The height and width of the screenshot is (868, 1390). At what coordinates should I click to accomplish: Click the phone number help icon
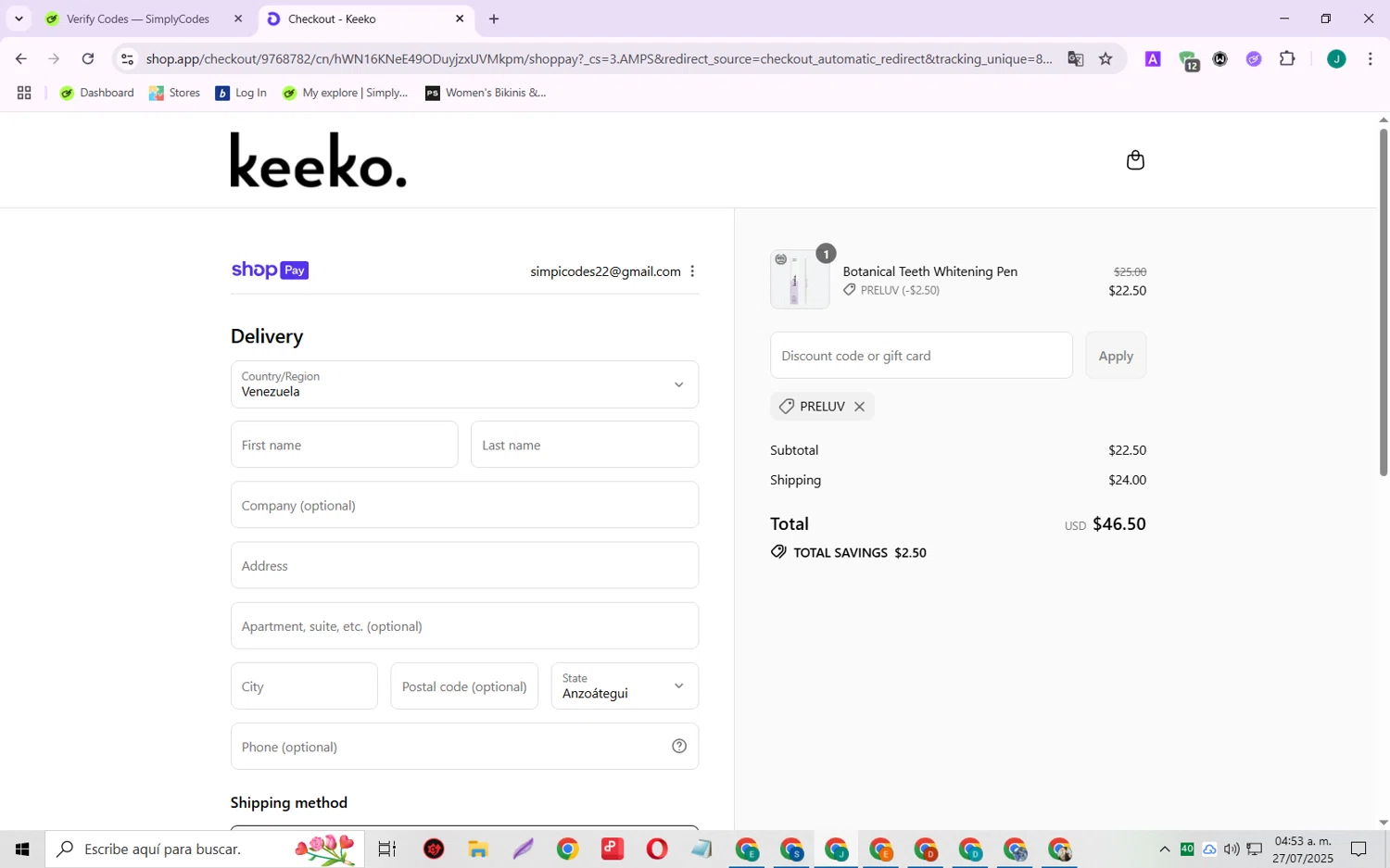pyautogui.click(x=679, y=747)
